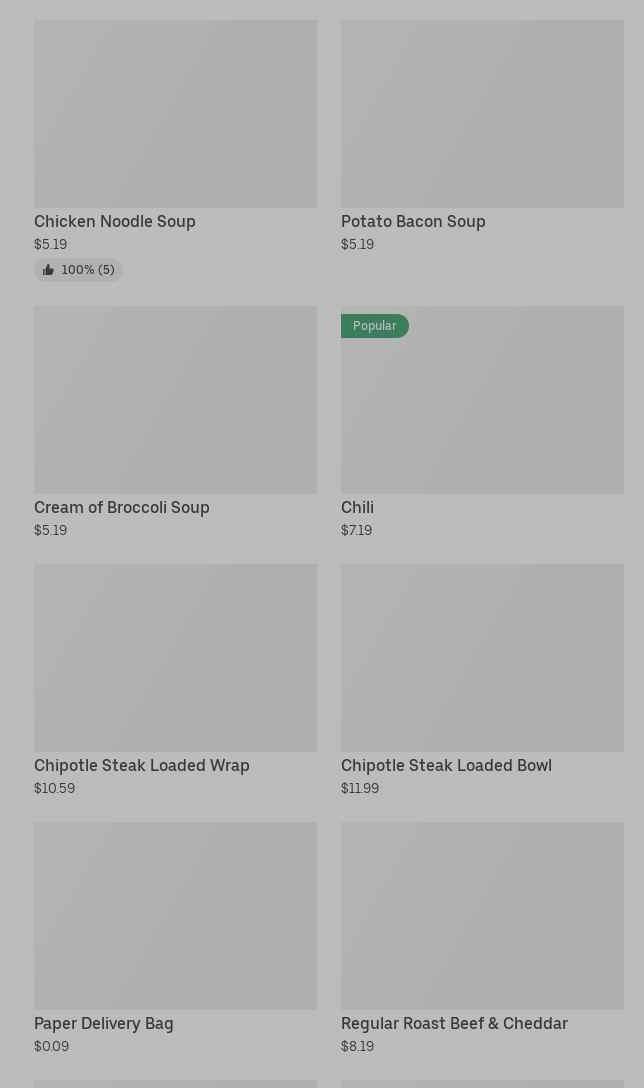The width and height of the screenshot is (644, 1088).
Task: Click the Regular Roast Beef & Cheddar title
Action: (x=454, y=1023)
